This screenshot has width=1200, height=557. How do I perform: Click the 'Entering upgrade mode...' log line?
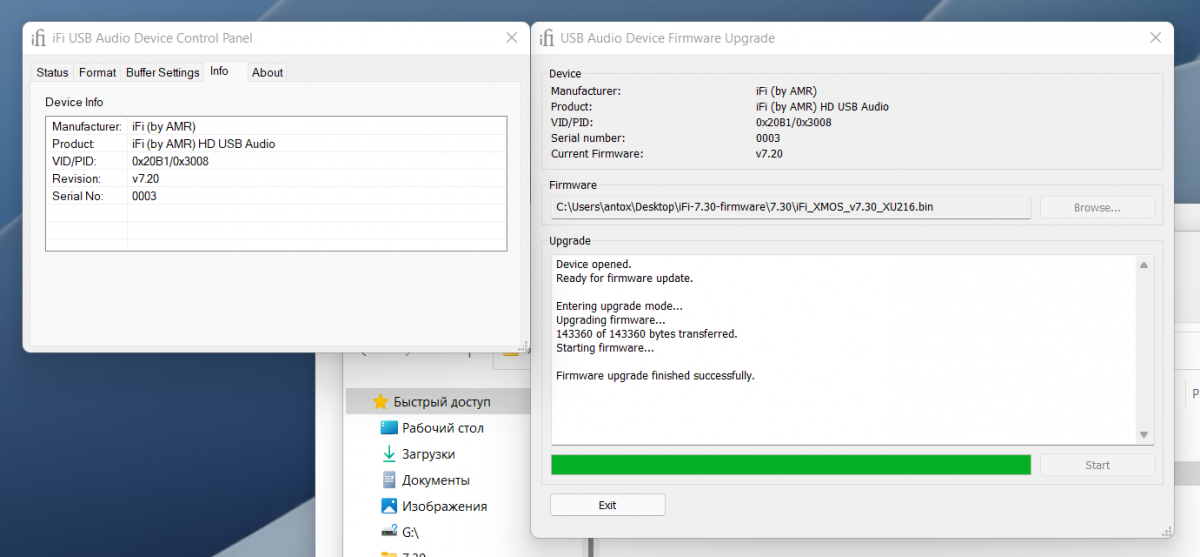click(619, 306)
